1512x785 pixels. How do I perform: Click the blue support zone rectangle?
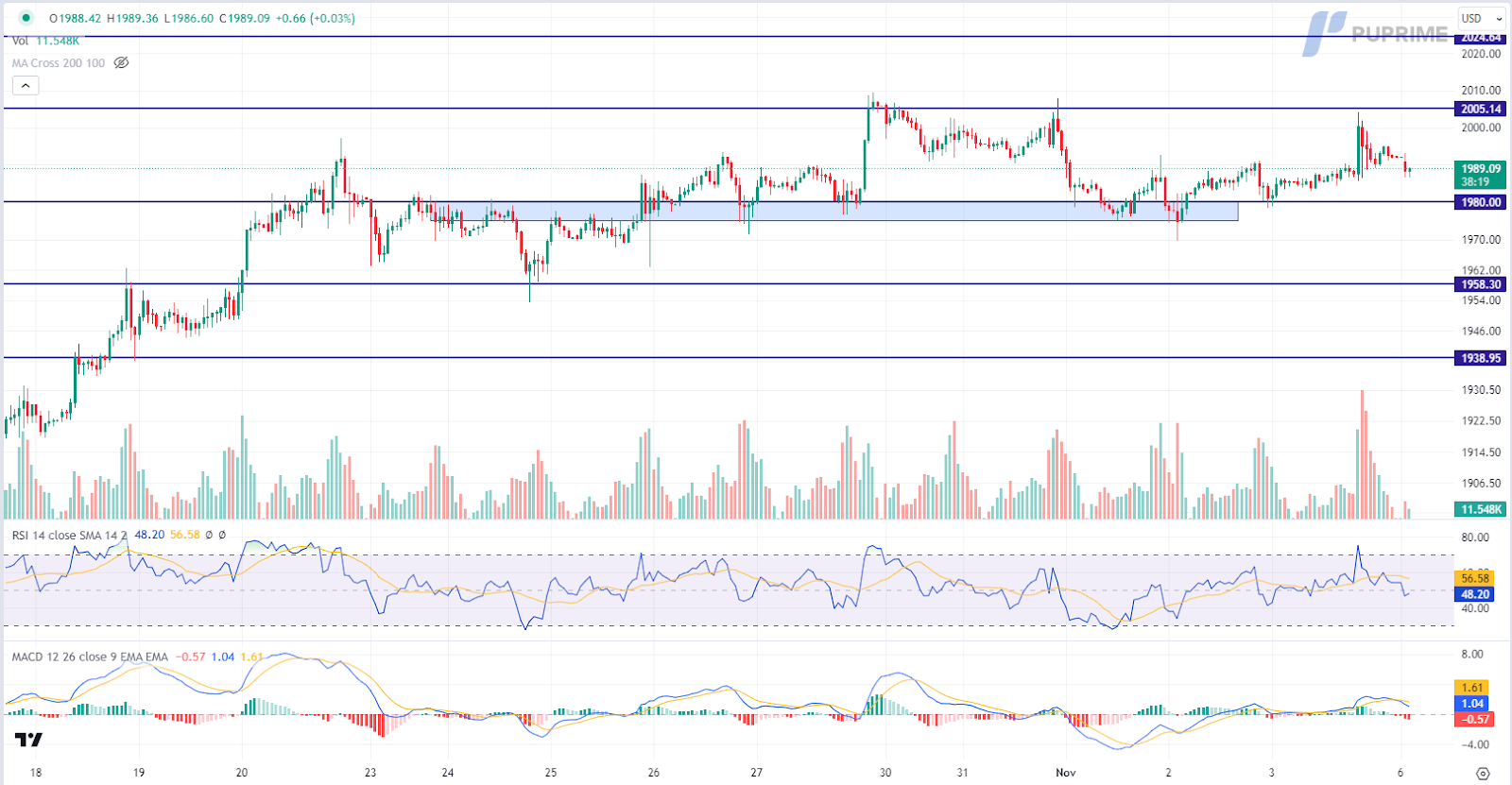click(x=834, y=212)
